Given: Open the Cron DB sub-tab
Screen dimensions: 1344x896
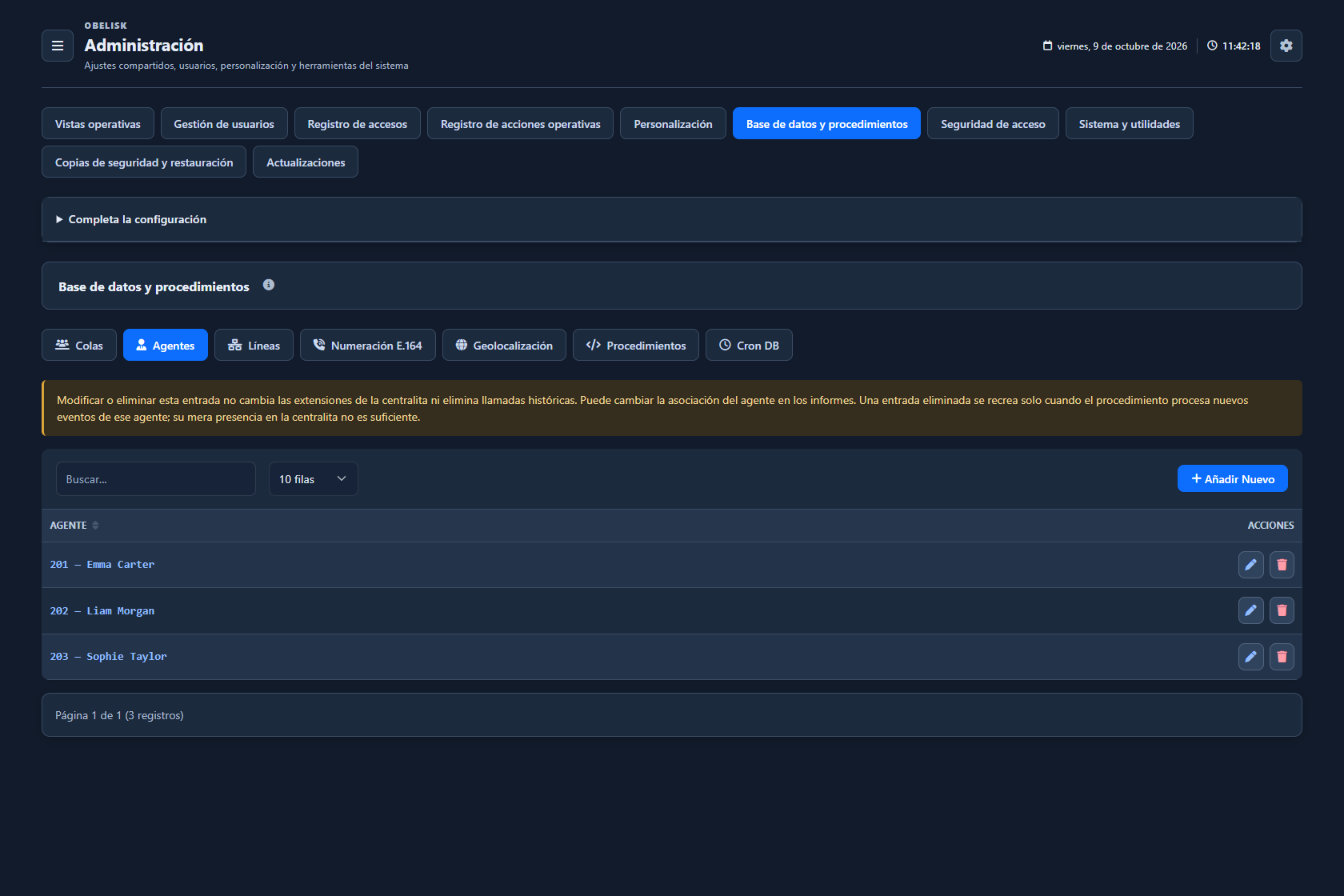Looking at the screenshot, I should tap(749, 345).
